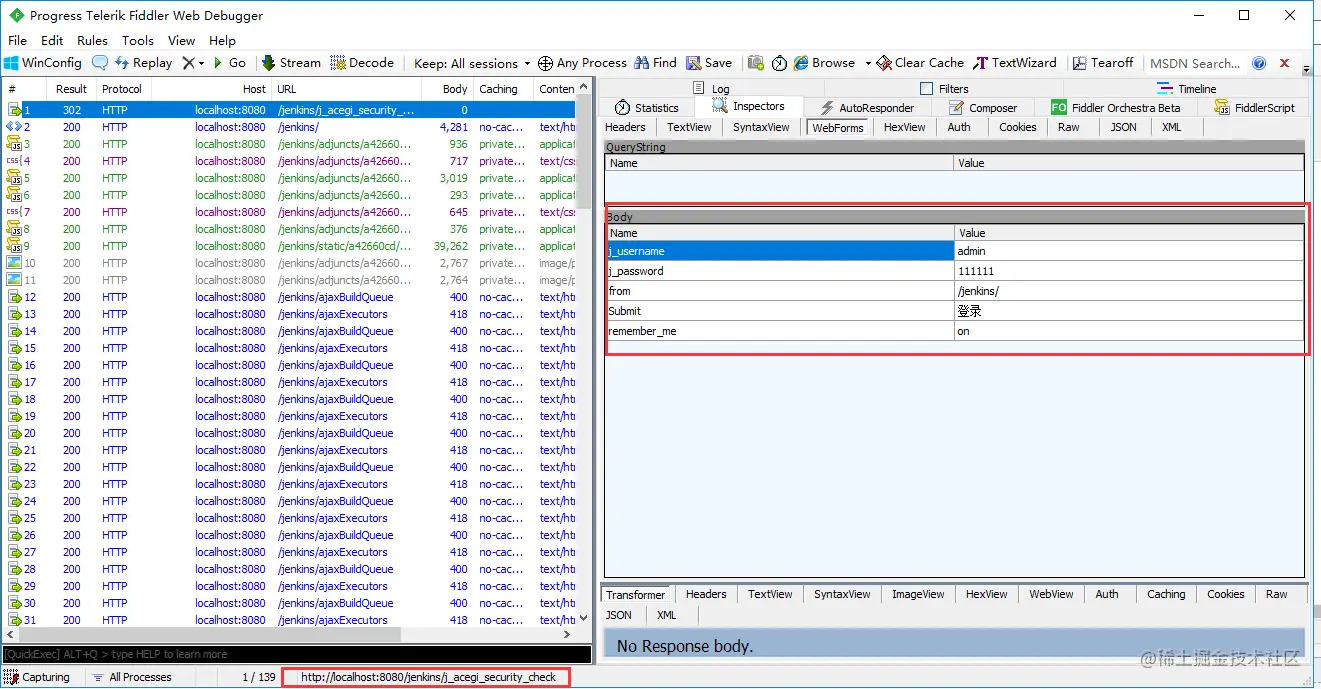Image resolution: width=1321 pixels, height=689 pixels.
Task: Click the Save sessions button
Action: (x=708, y=63)
